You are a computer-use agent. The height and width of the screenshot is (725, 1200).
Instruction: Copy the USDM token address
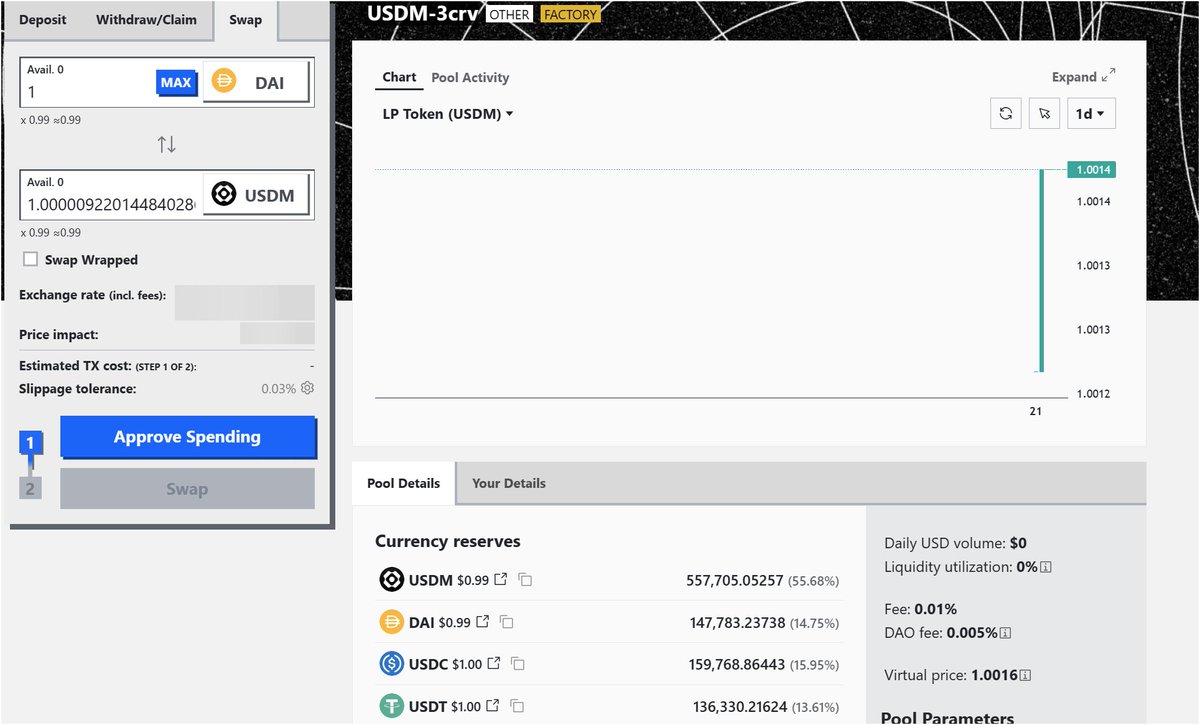coord(525,580)
